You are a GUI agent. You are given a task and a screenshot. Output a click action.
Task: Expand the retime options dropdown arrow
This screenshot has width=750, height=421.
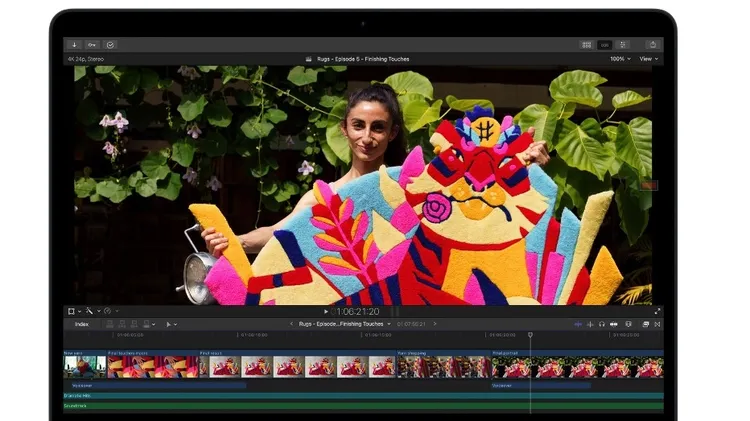(117, 311)
